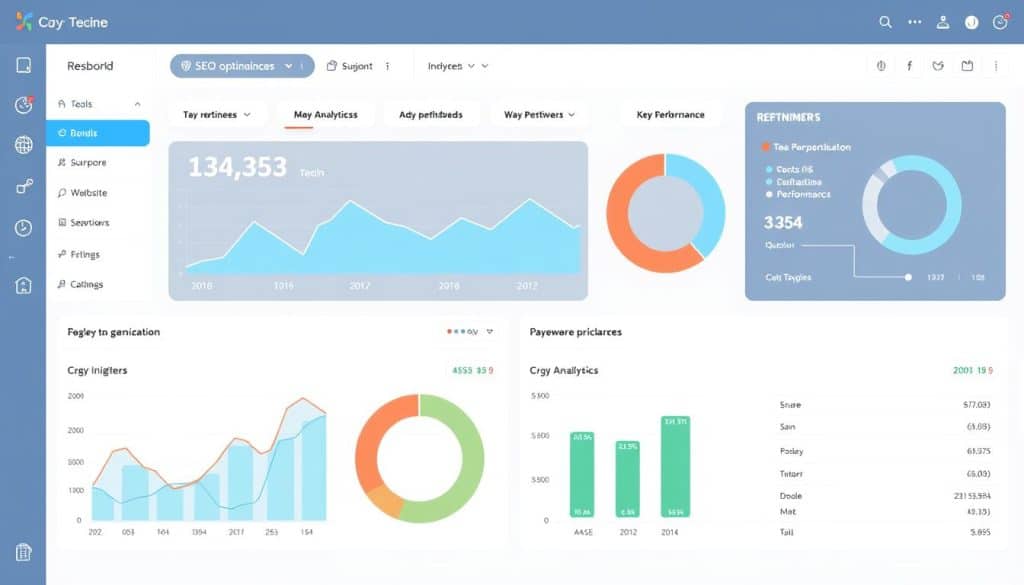Open the home building icon in left rail
1024x585 pixels.
[x=24, y=285]
